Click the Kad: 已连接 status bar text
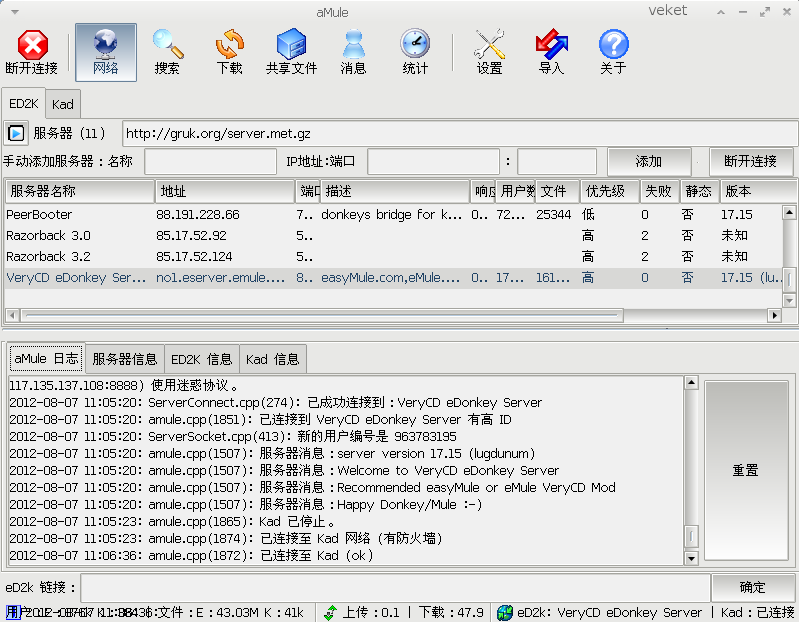The height and width of the screenshot is (622, 799). point(757,612)
